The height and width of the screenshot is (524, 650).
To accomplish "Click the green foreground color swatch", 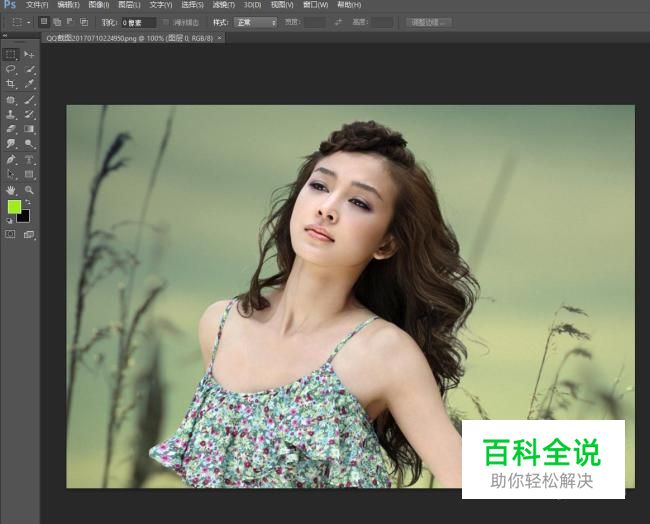I will [14, 207].
